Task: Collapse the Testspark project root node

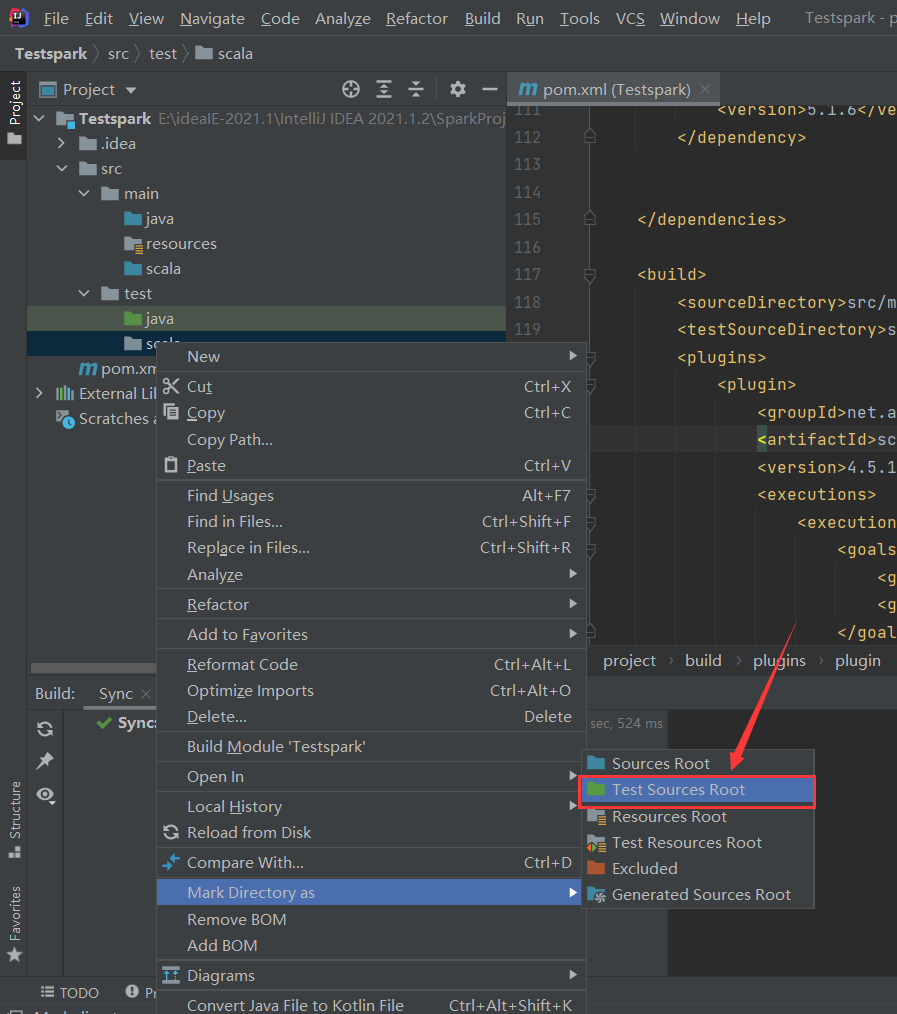Action: (39, 118)
